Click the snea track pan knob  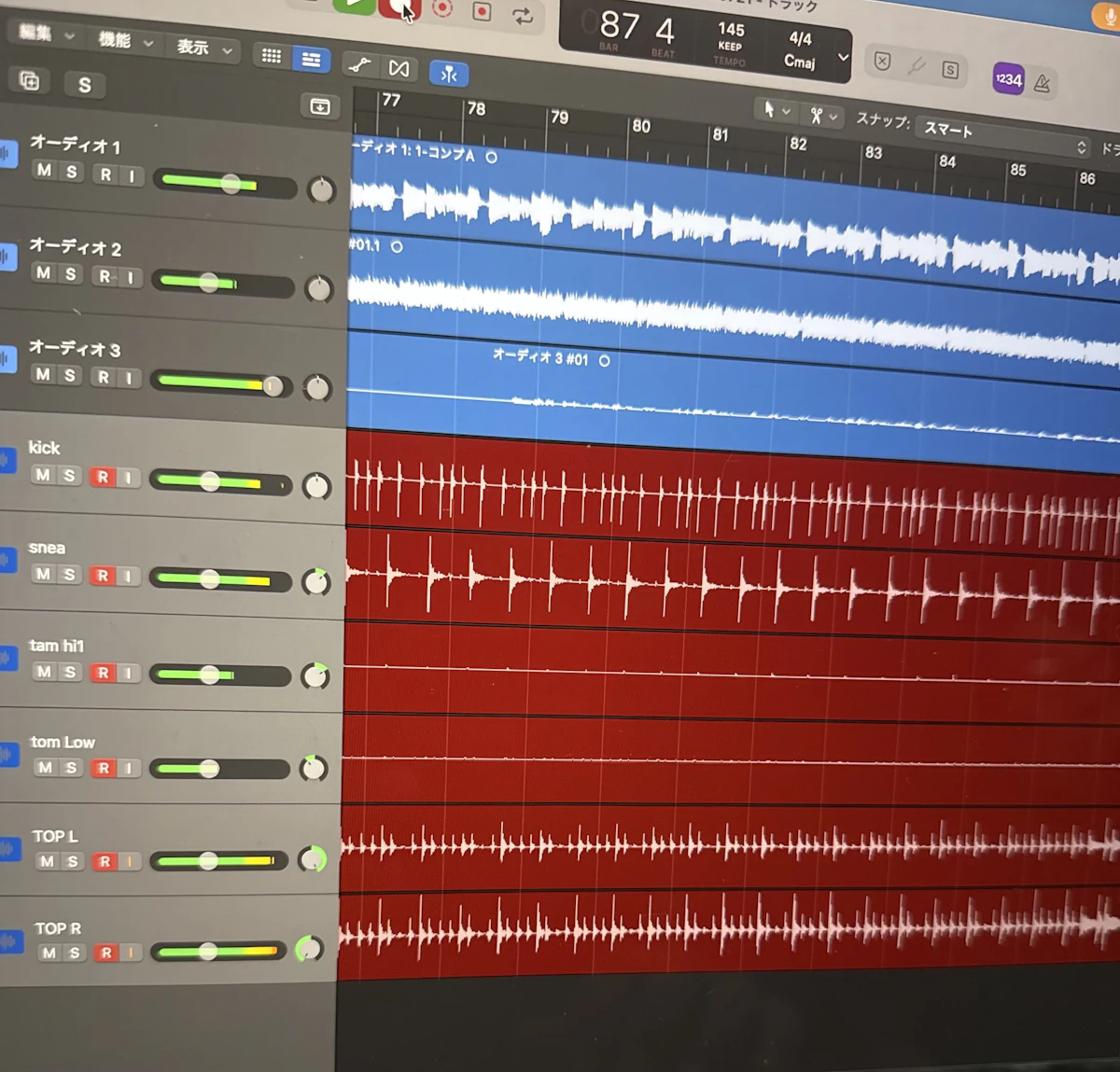pos(316,582)
